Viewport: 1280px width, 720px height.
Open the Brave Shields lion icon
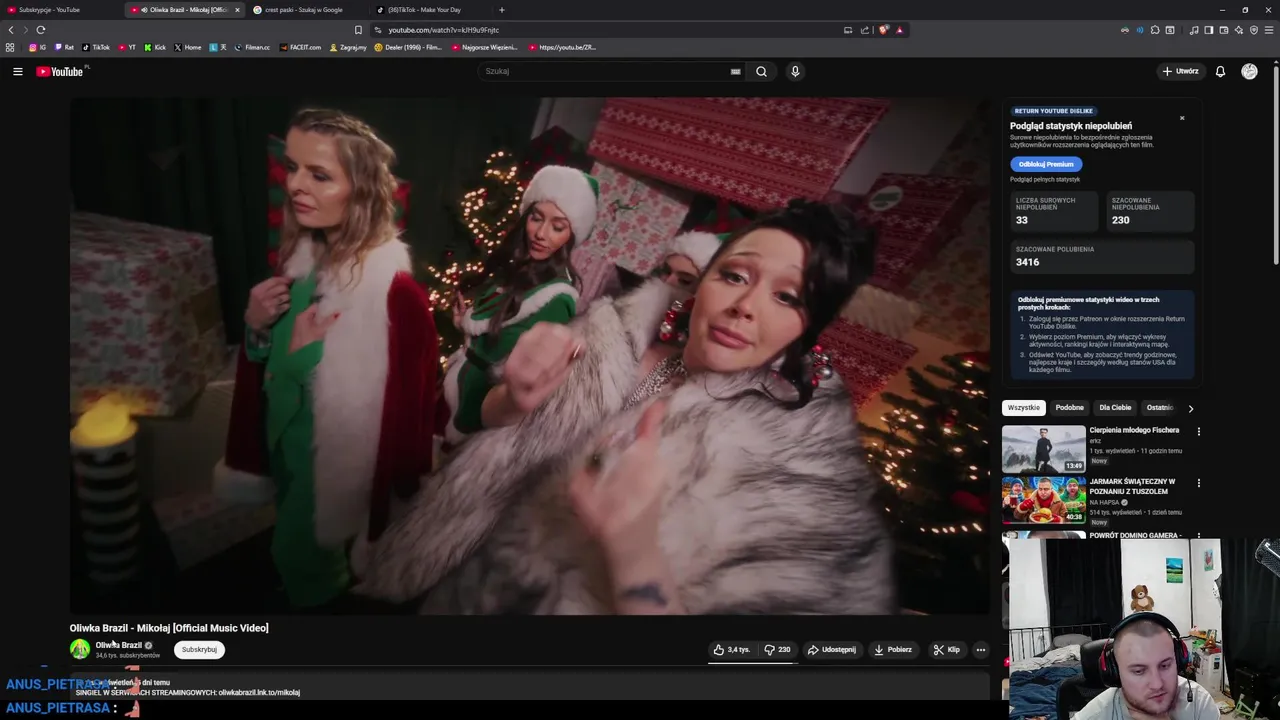point(883,30)
